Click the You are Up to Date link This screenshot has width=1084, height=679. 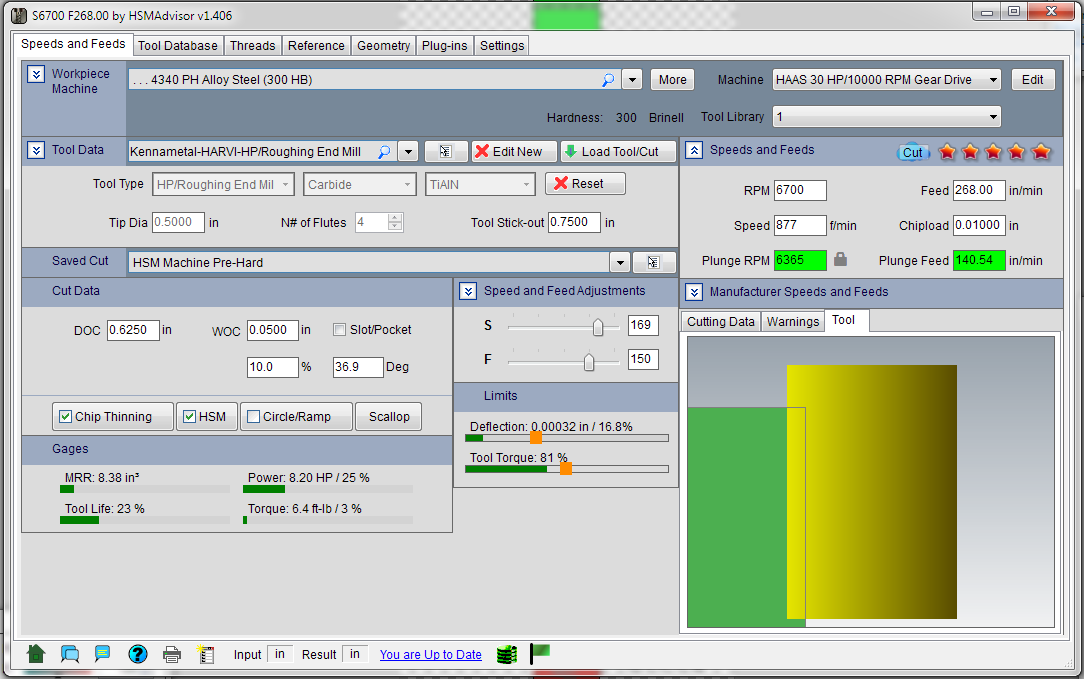(x=431, y=655)
